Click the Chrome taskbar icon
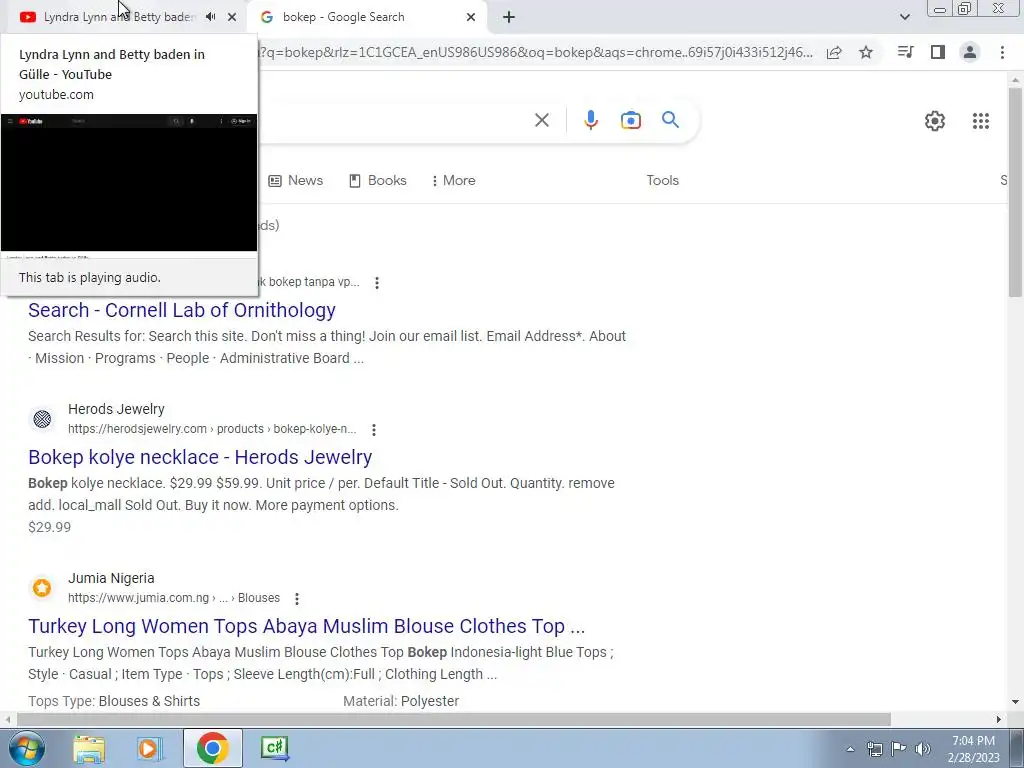The image size is (1024, 768). (212, 748)
